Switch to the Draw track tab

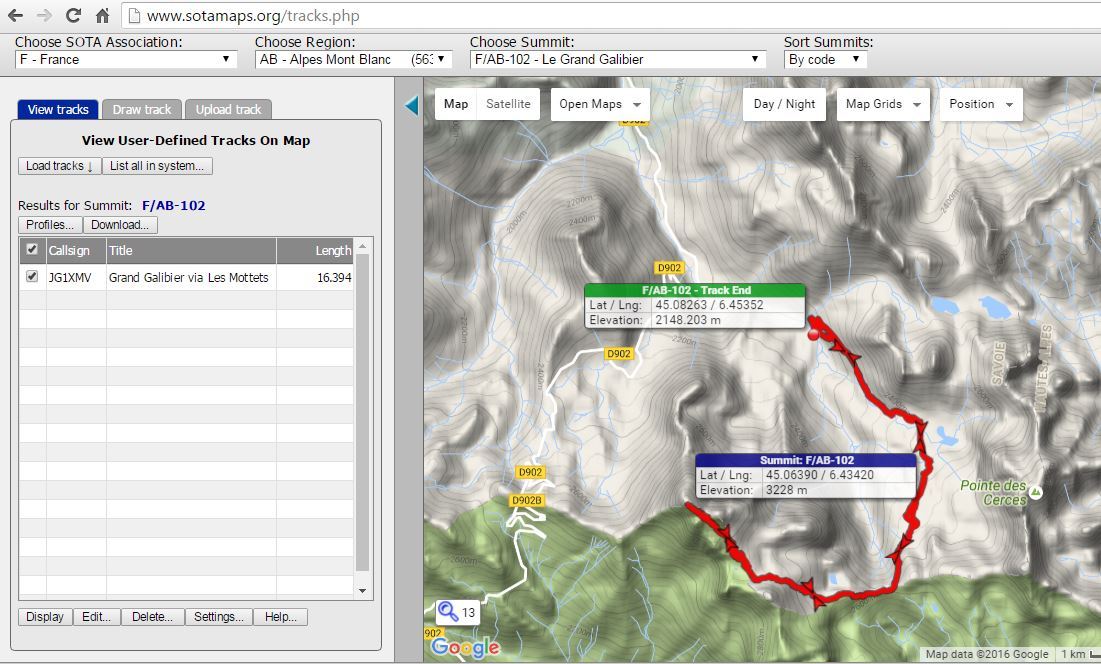(142, 109)
